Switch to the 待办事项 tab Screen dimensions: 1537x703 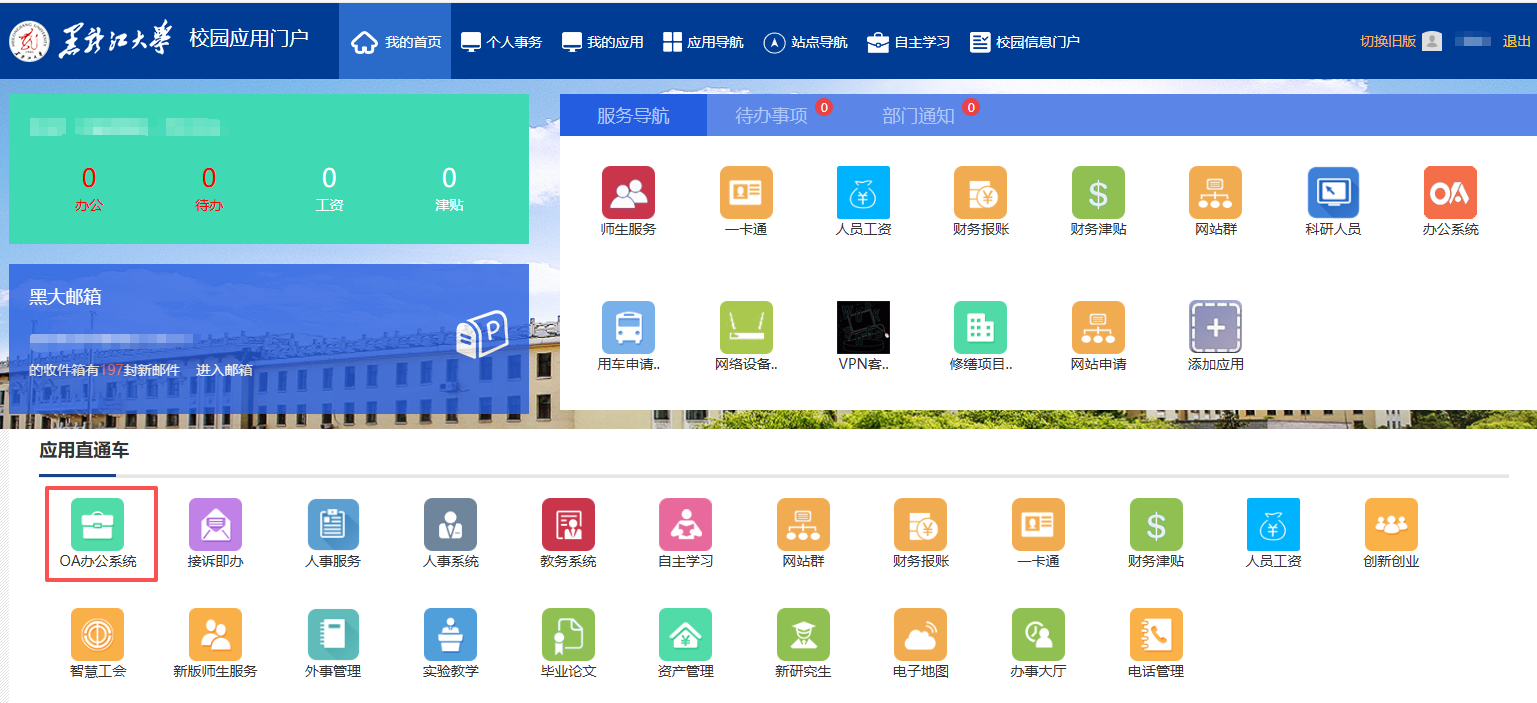(771, 116)
